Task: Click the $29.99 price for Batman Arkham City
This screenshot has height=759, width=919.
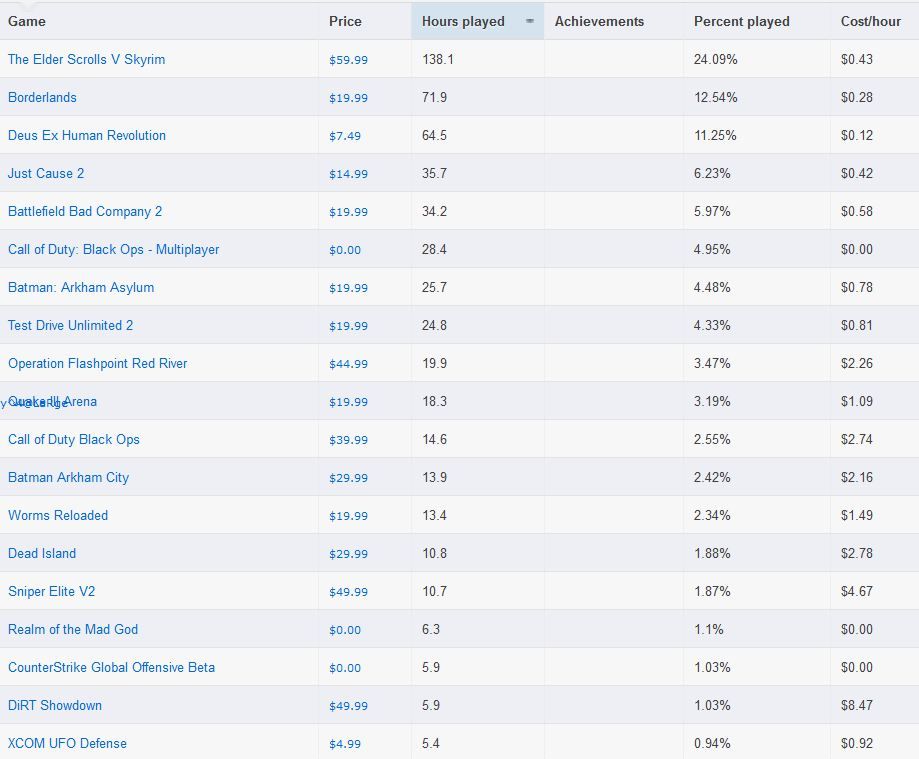Action: point(348,478)
